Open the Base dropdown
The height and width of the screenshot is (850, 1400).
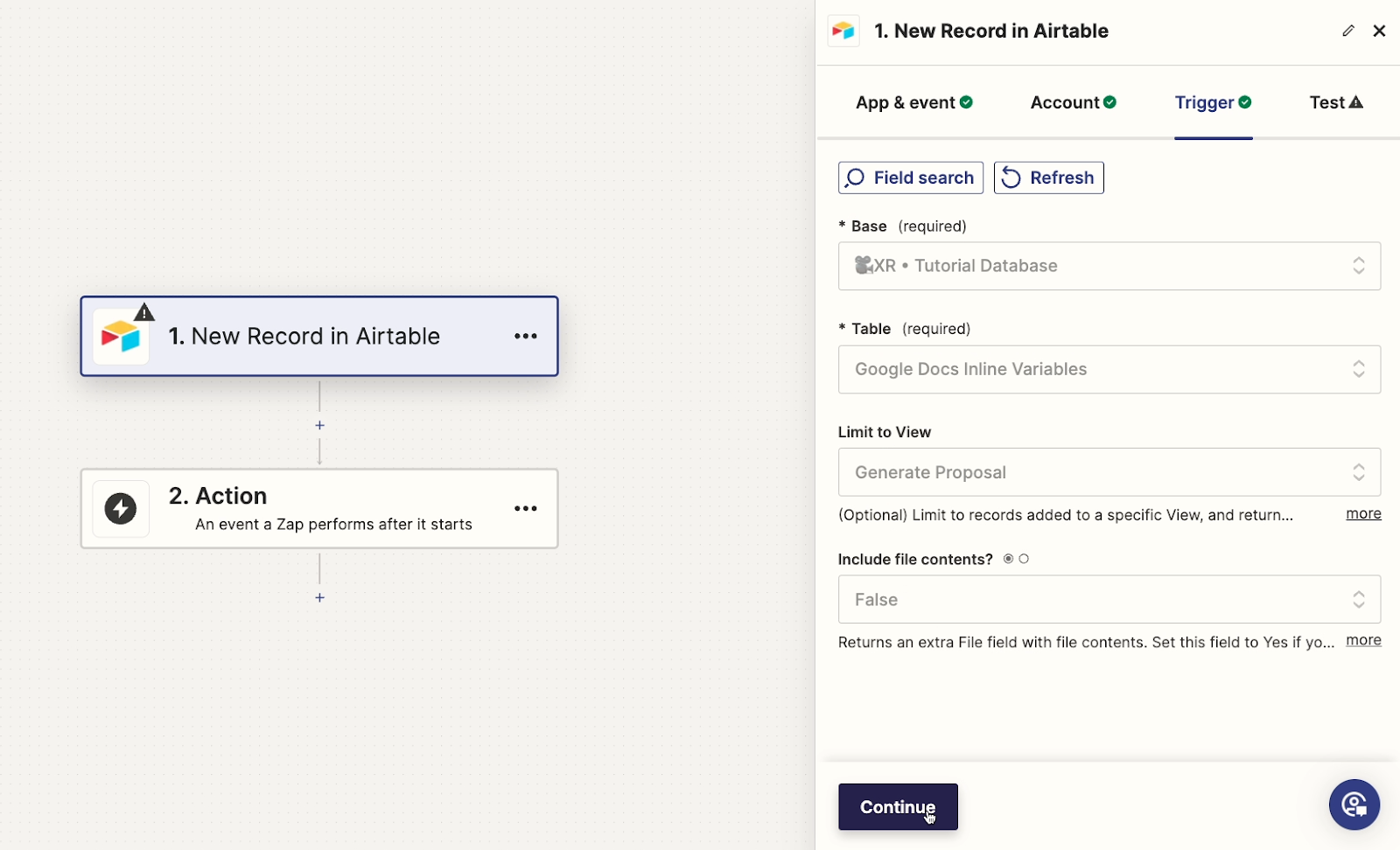pyautogui.click(x=1109, y=266)
